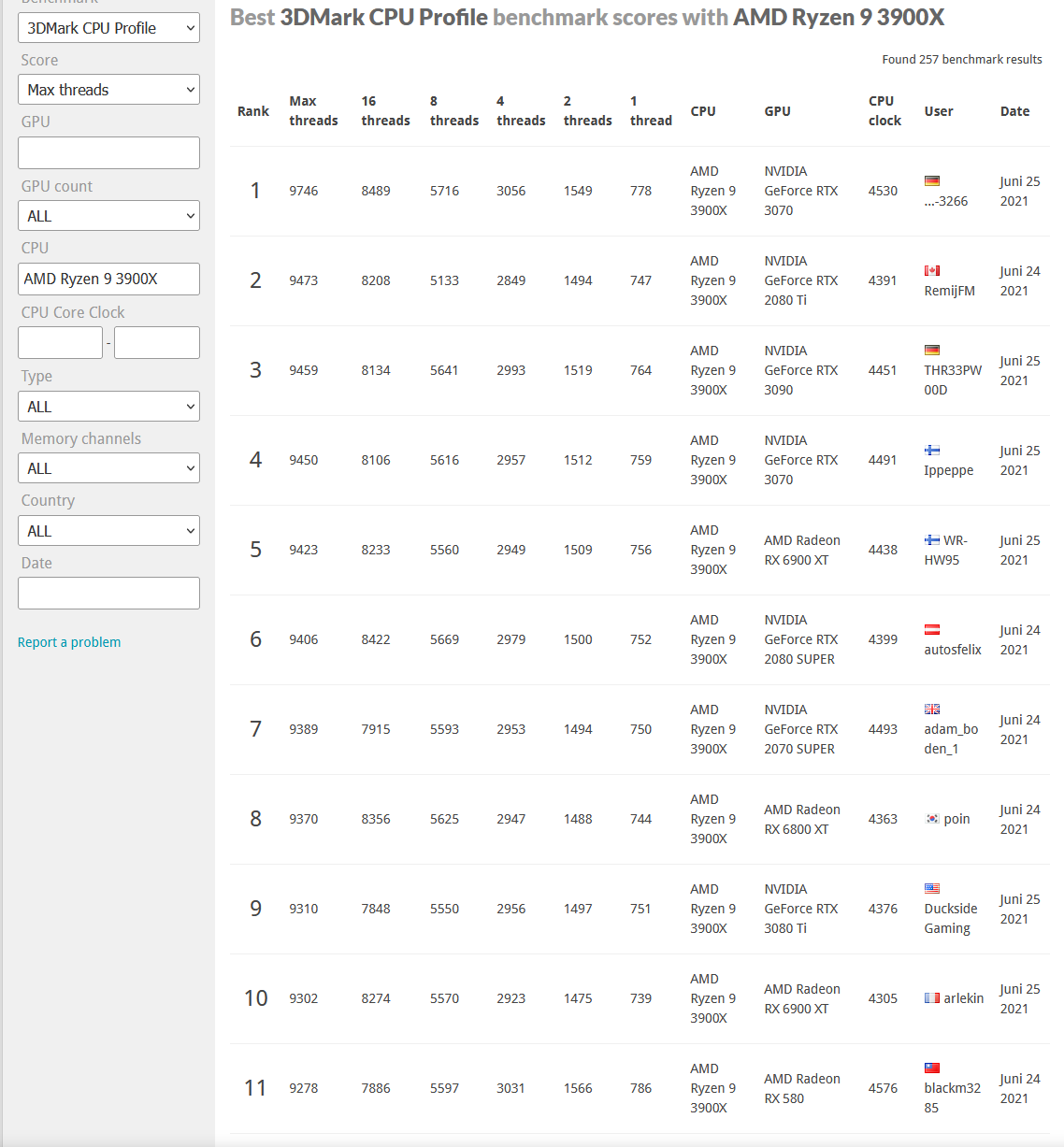Open the Country filter dropdown
The image size is (1064, 1147).
coord(108,531)
